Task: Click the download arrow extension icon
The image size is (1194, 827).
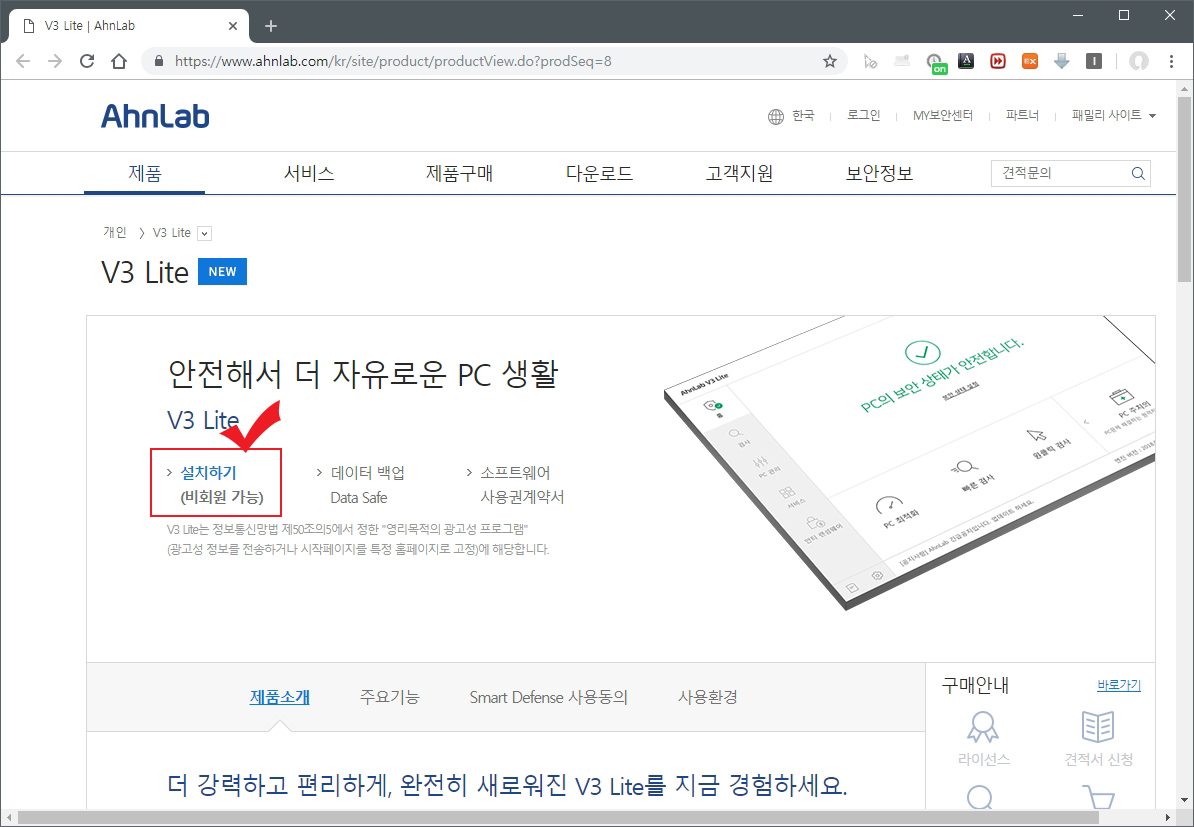Action: 1062,61
